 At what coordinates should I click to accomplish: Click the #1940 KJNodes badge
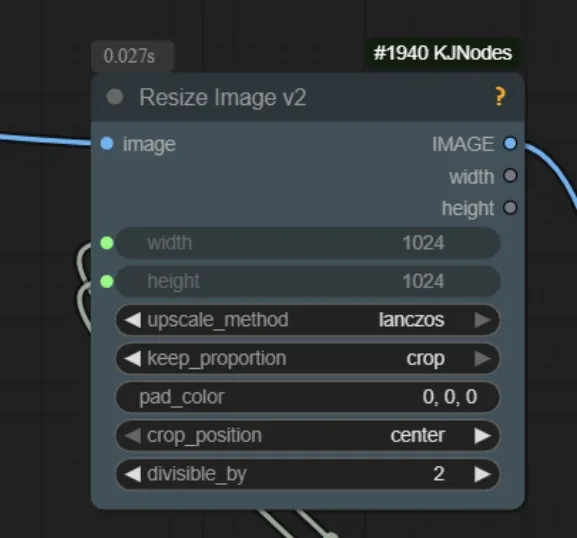[x=442, y=53]
